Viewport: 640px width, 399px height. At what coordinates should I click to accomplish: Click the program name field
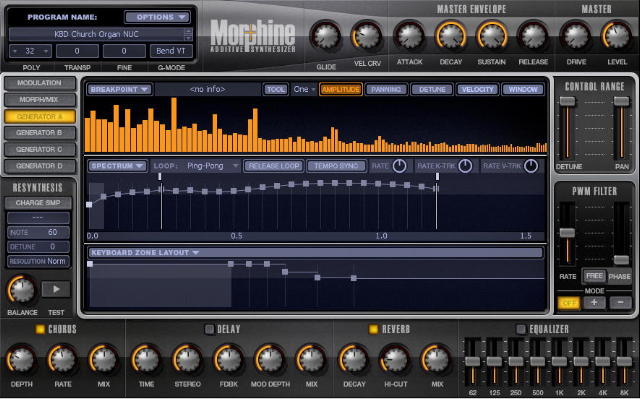[100, 34]
